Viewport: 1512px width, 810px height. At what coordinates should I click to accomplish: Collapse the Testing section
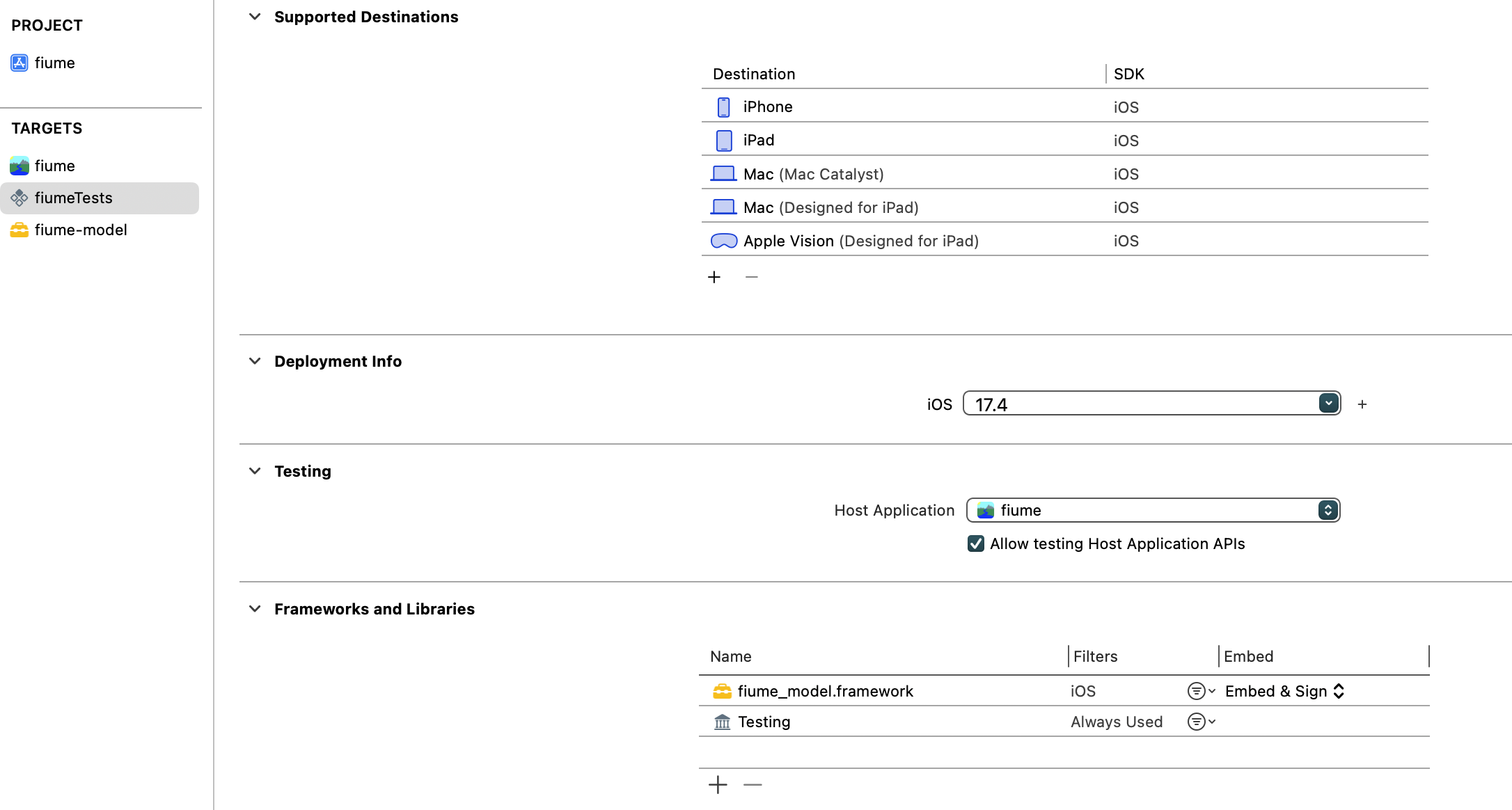point(255,471)
